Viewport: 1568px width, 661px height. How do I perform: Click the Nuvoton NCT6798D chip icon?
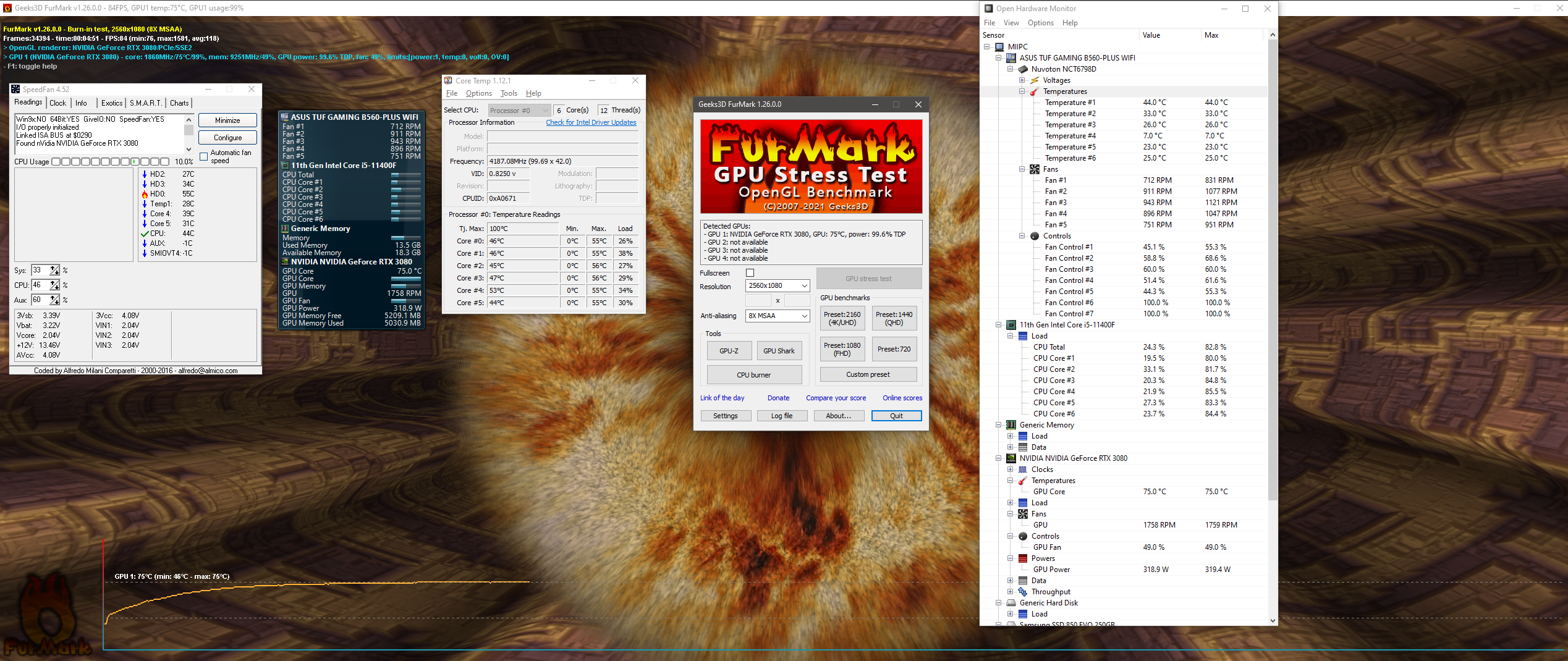coord(1023,69)
